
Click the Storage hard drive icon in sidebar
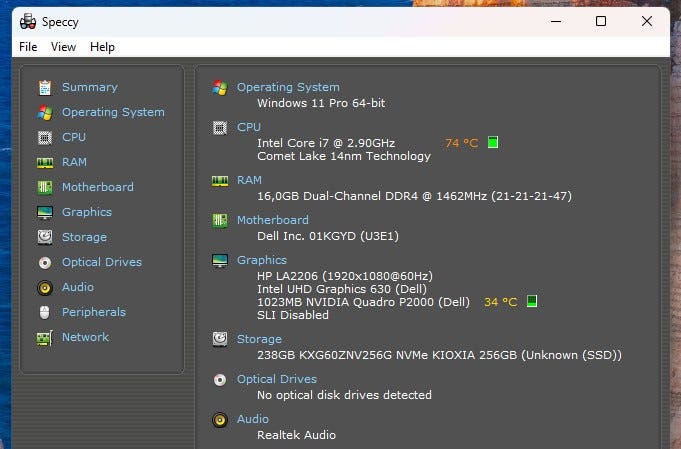(45, 238)
